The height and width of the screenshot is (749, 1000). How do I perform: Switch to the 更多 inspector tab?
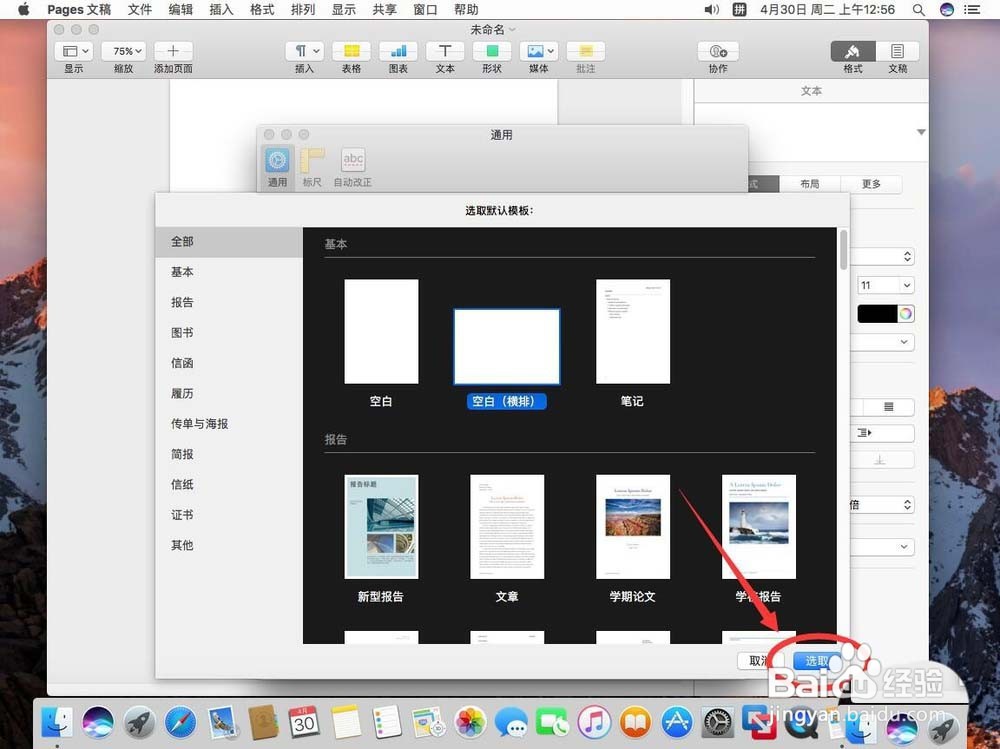pos(871,184)
